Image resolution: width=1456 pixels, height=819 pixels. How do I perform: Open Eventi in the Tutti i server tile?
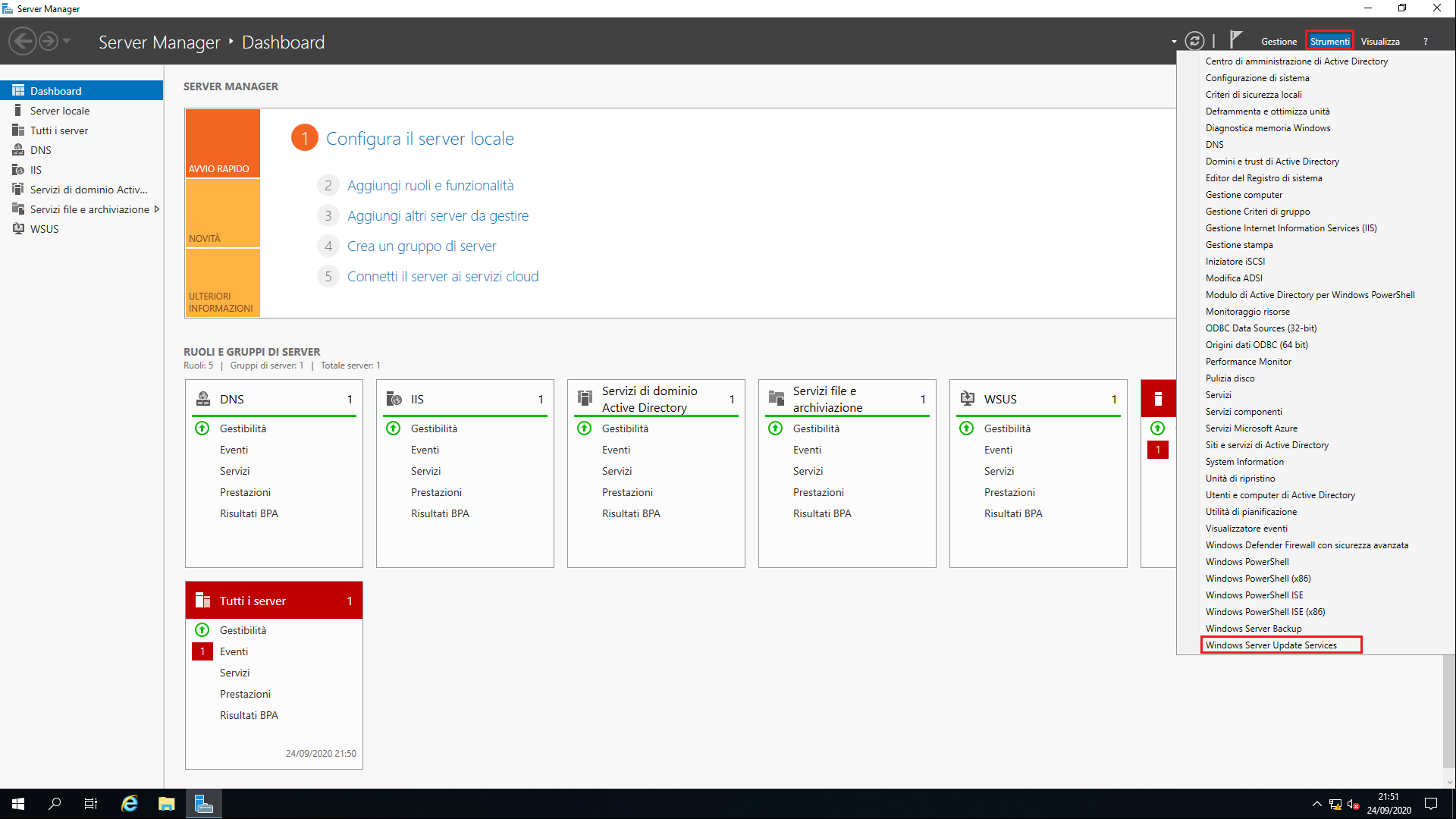point(234,651)
